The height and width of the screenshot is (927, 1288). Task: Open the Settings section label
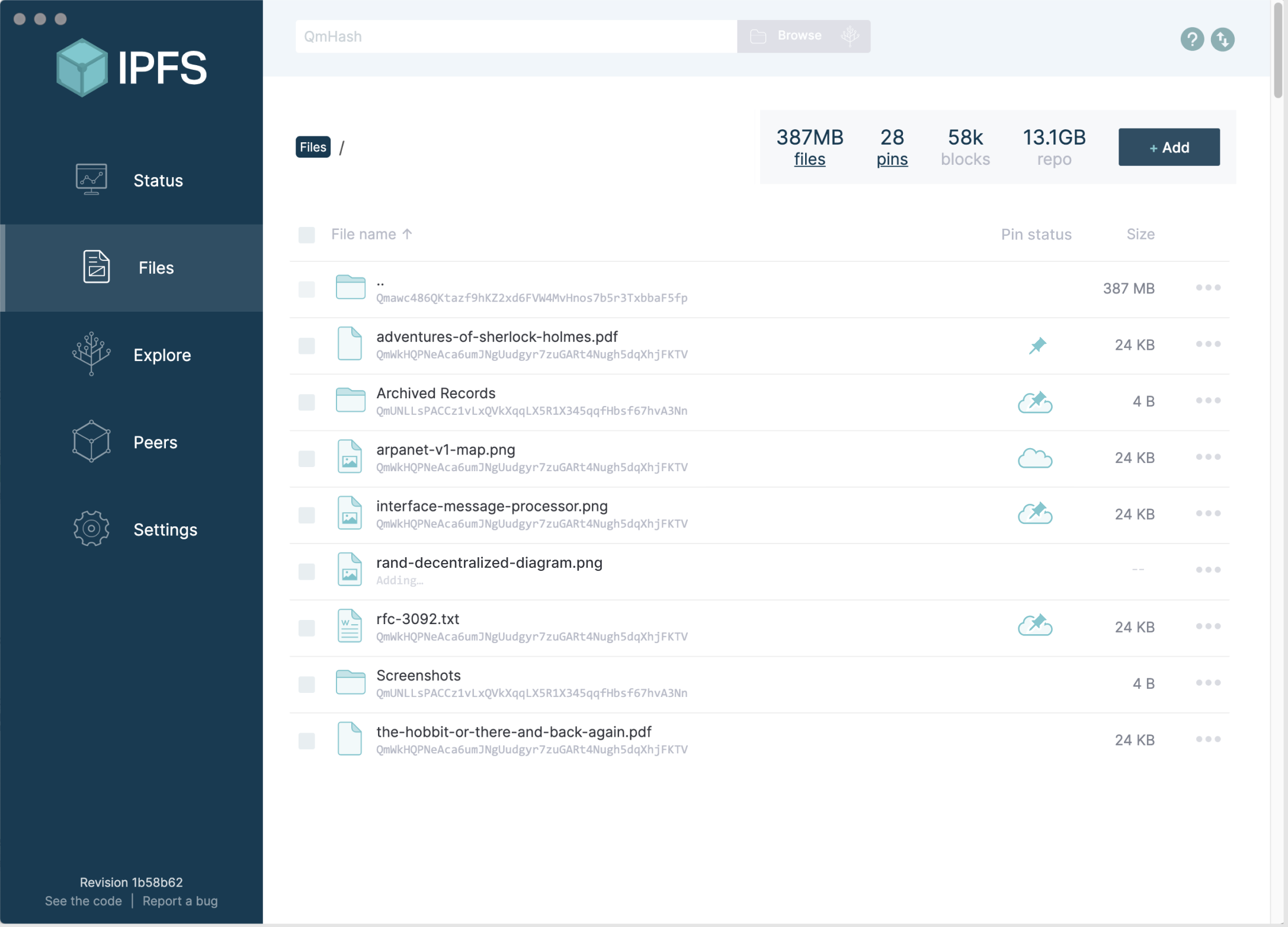165,530
